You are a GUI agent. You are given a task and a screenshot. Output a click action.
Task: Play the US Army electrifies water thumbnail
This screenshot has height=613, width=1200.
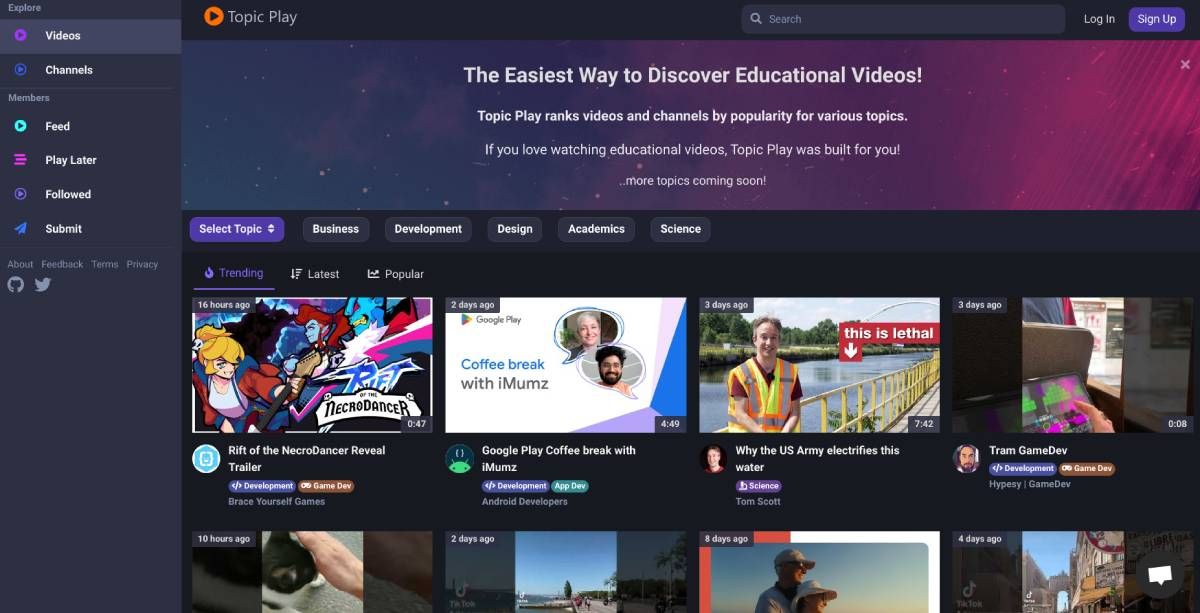(819, 365)
